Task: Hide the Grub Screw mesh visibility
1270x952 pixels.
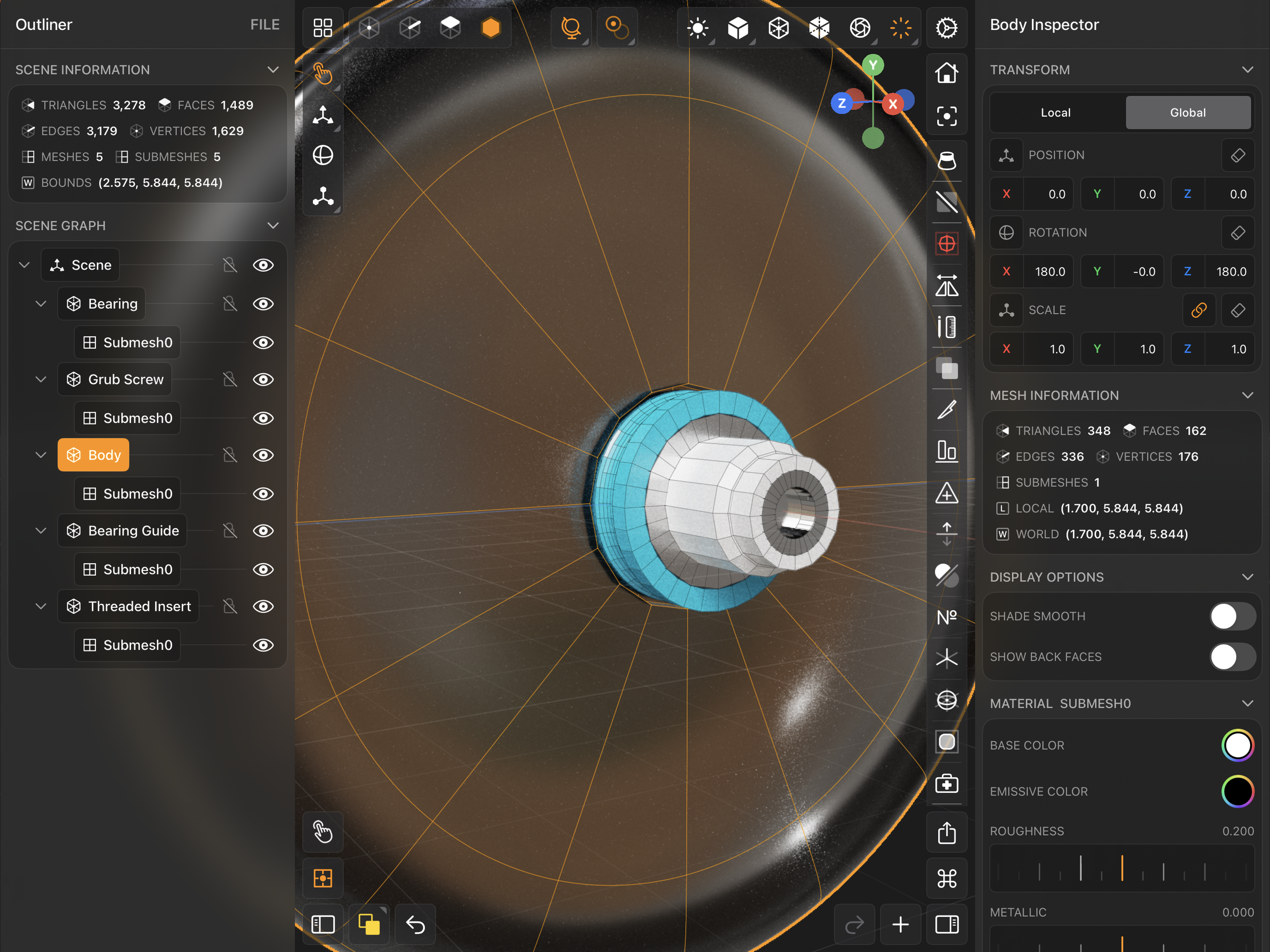Action: coord(263,379)
